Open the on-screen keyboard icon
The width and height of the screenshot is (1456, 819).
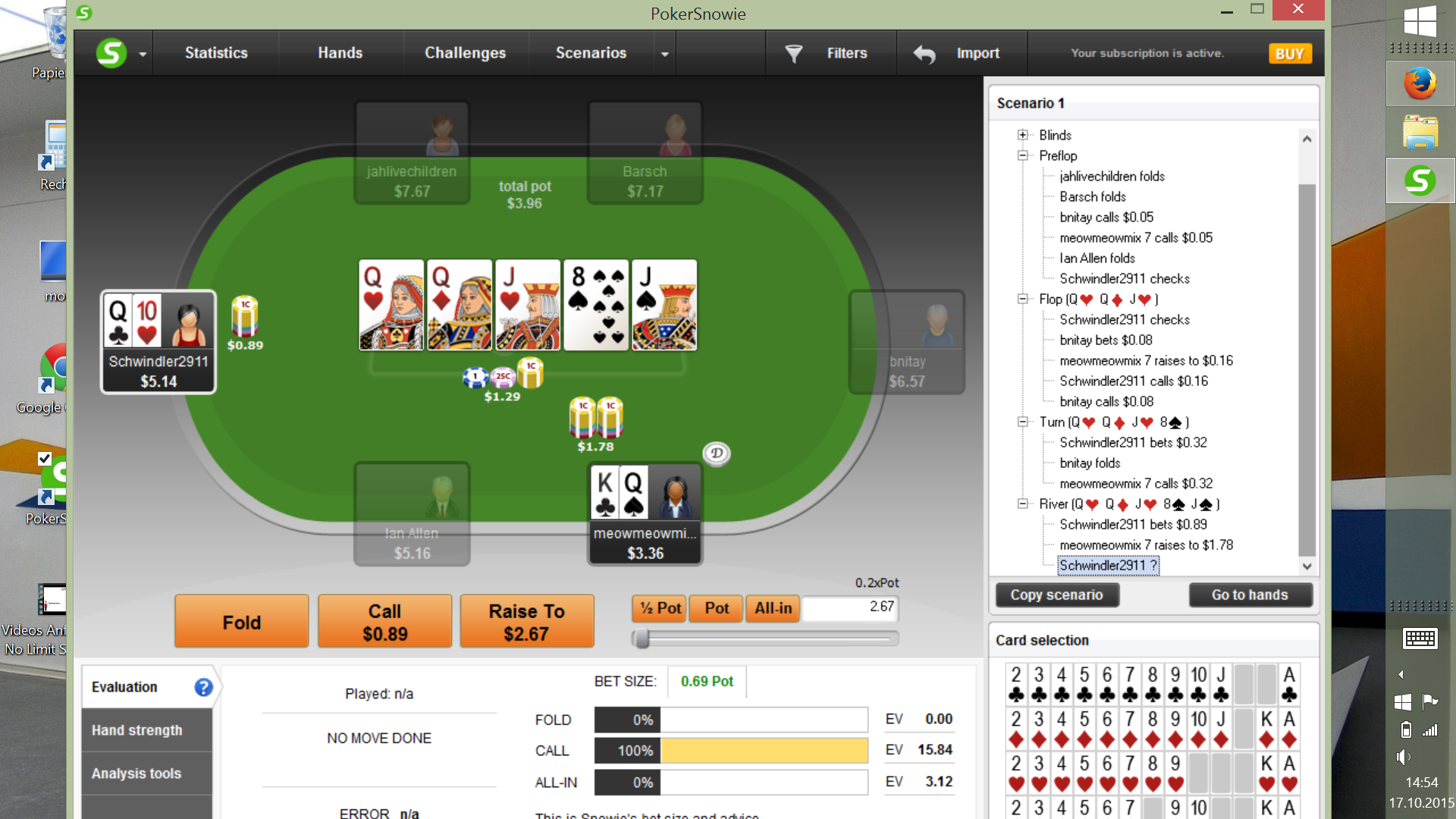coord(1420,639)
